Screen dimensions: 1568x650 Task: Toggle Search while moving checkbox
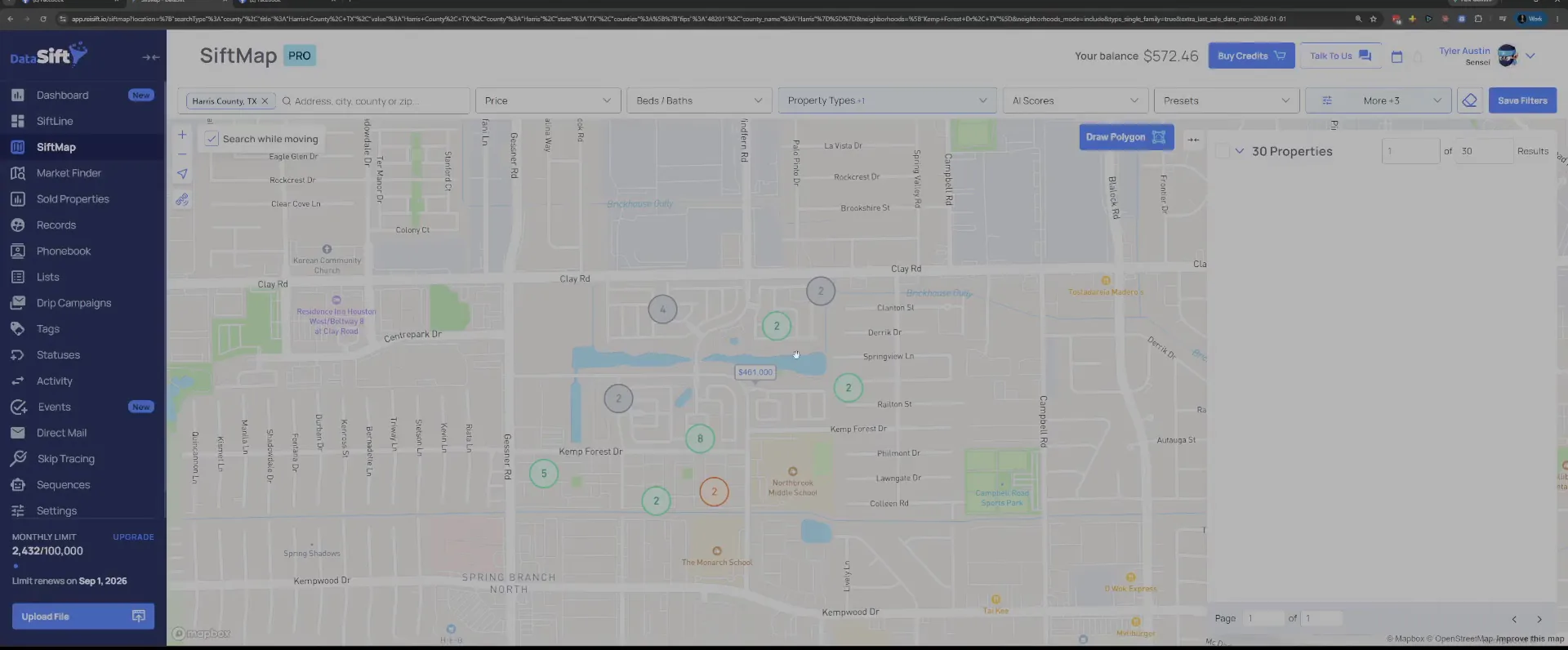(212, 139)
